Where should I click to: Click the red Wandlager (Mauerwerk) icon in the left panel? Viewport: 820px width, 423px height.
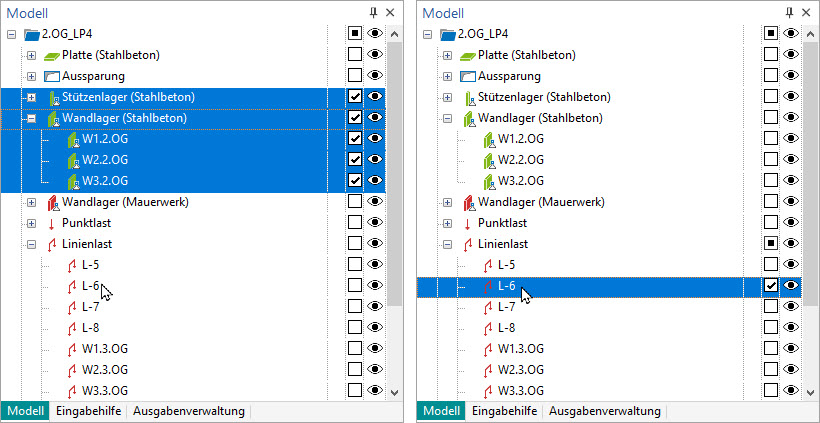tap(52, 202)
